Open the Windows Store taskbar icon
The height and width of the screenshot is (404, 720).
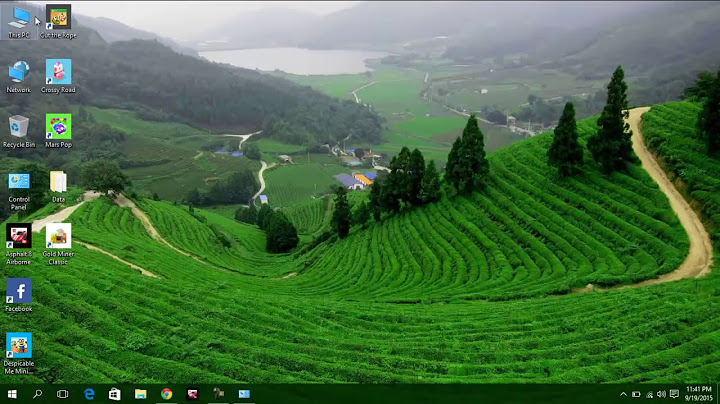tap(115, 394)
